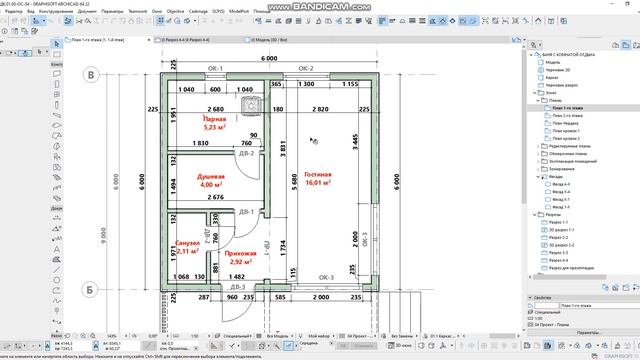This screenshot has width=640, height=360.
Task: Collapse the Планы folder in navigator
Action: (538, 100)
